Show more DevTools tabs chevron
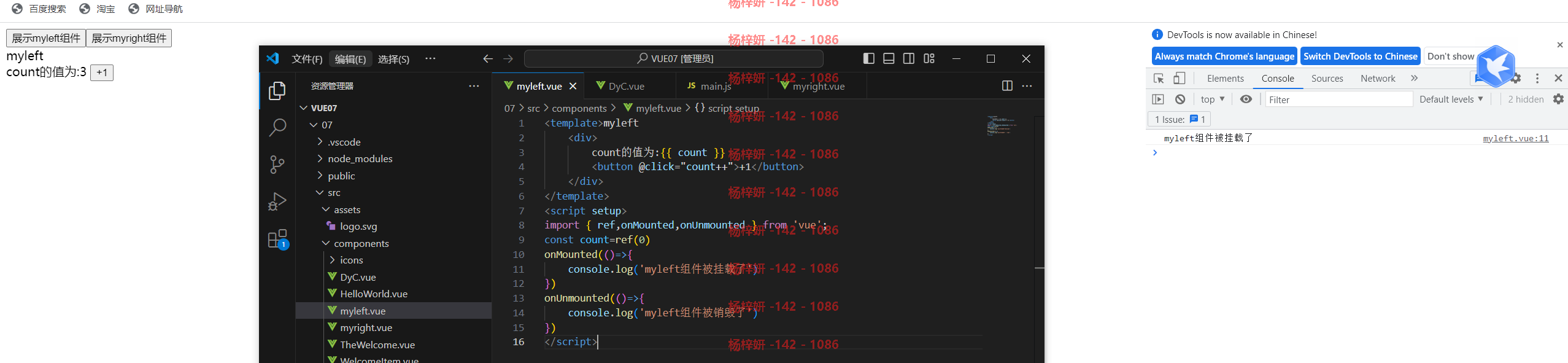This screenshot has width=1568, height=363. 1415,78
